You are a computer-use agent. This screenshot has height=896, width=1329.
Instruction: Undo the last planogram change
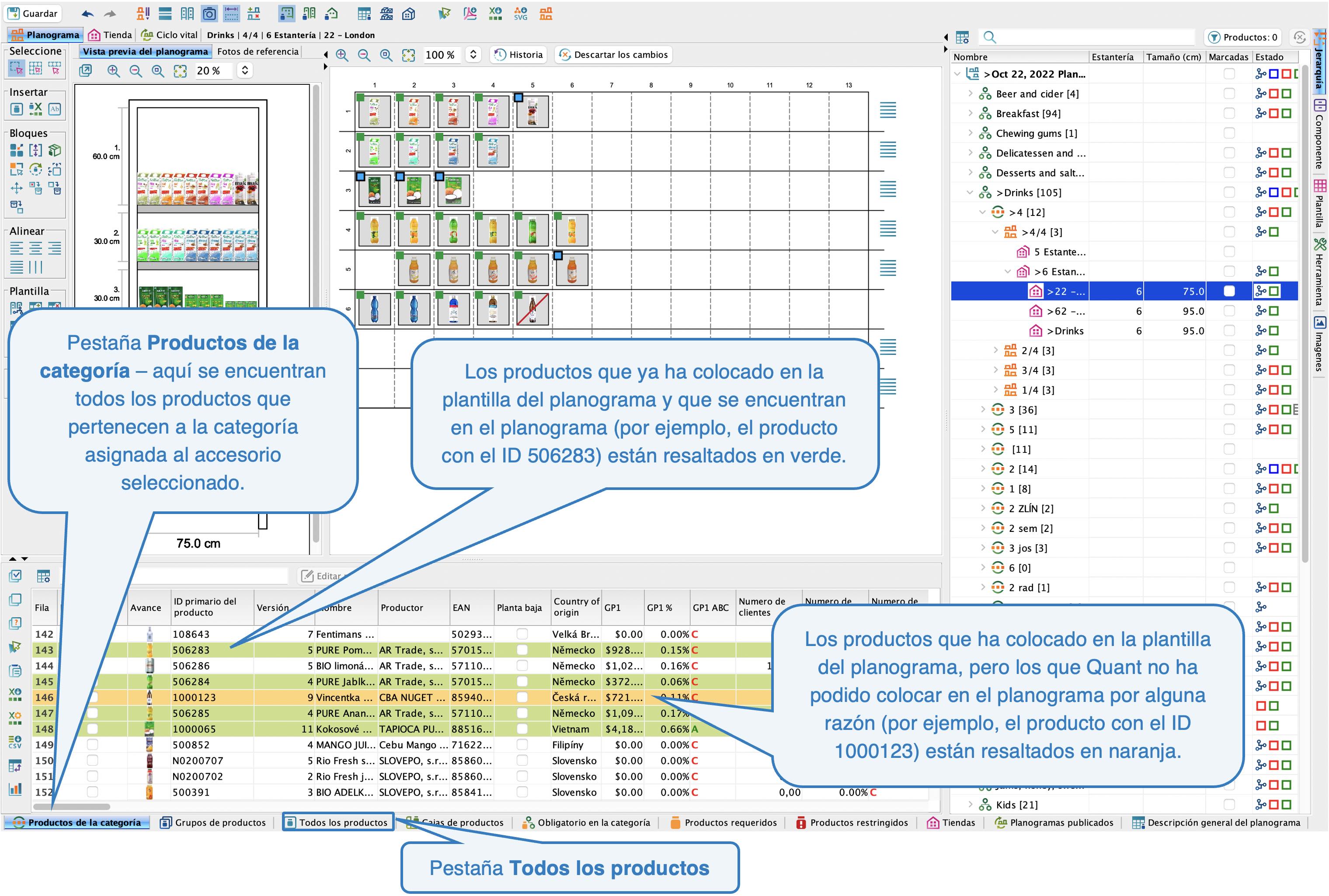click(87, 13)
